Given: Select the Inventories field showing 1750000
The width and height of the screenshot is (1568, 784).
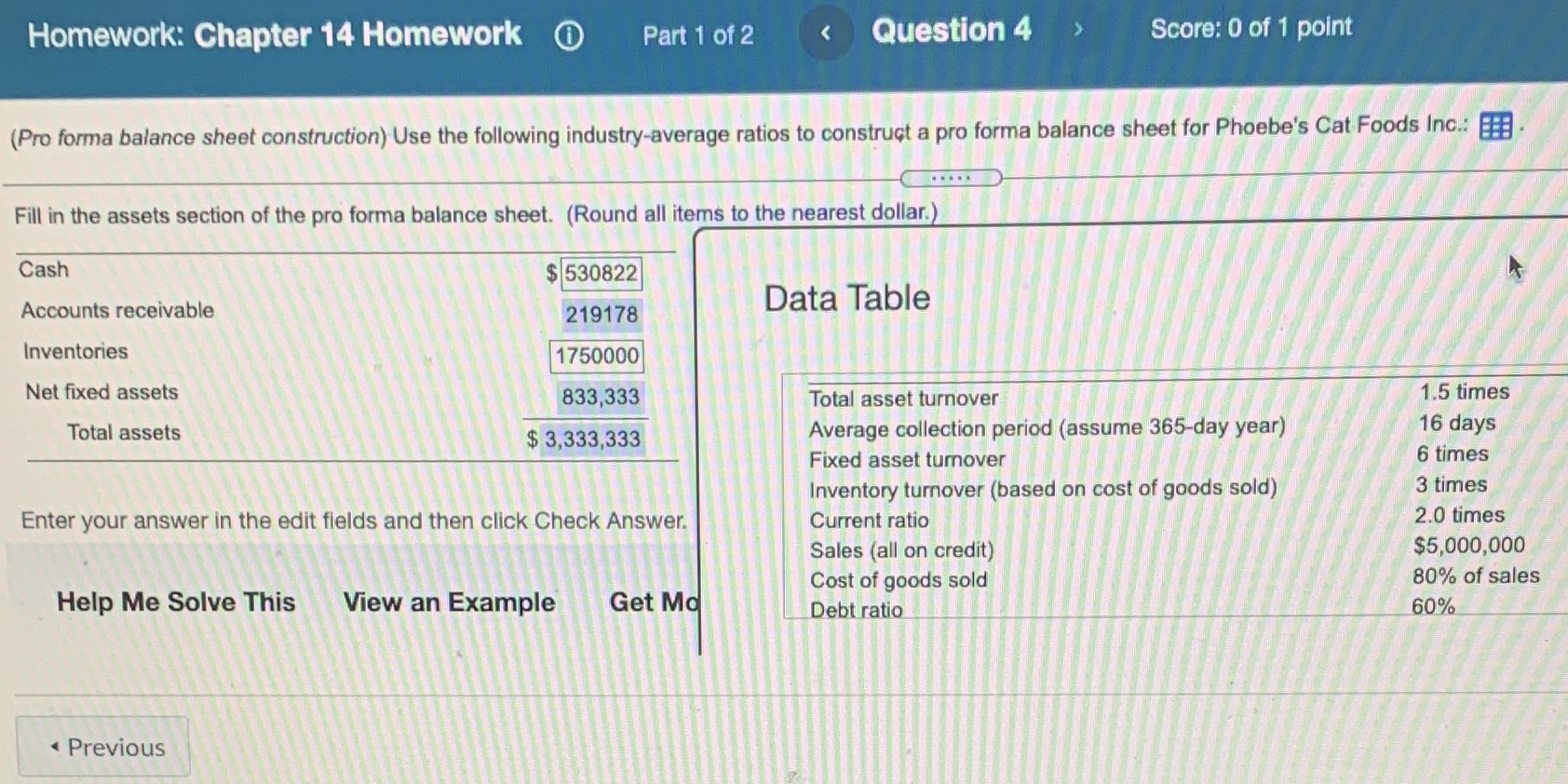Looking at the screenshot, I should coord(596,356).
